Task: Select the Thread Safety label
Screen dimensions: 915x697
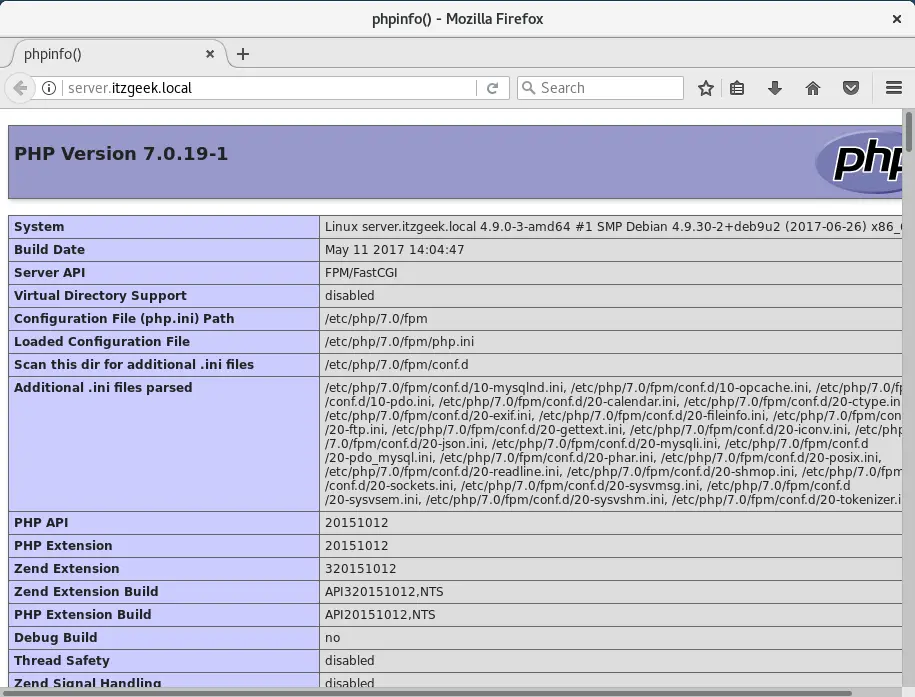Action: click(x=62, y=661)
